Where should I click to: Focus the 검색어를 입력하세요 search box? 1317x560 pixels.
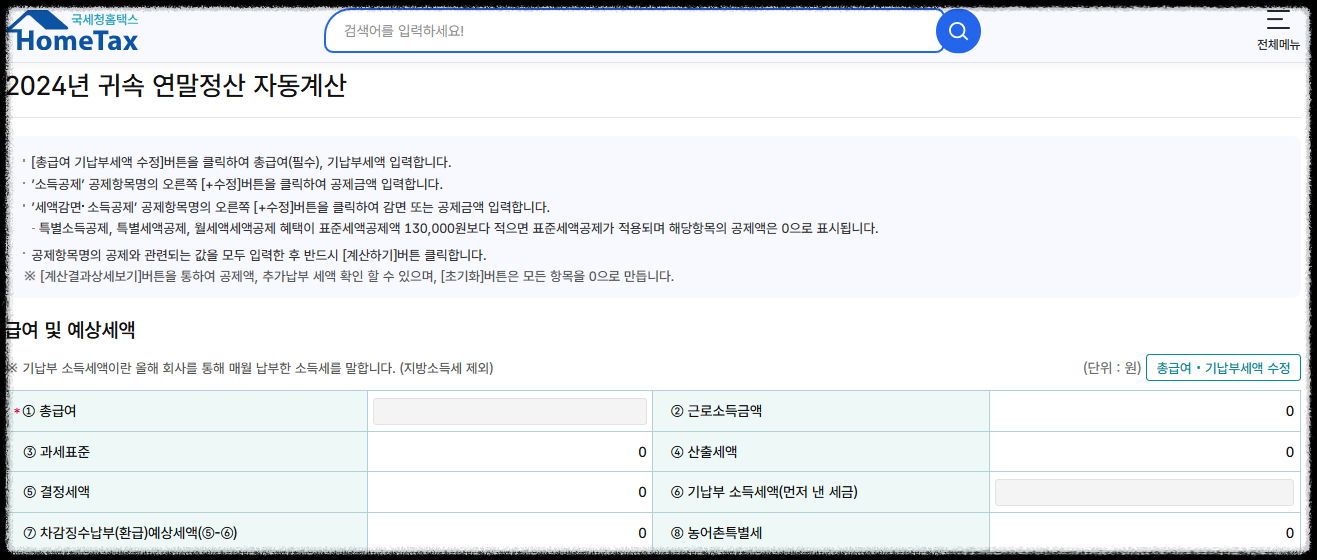coord(635,31)
